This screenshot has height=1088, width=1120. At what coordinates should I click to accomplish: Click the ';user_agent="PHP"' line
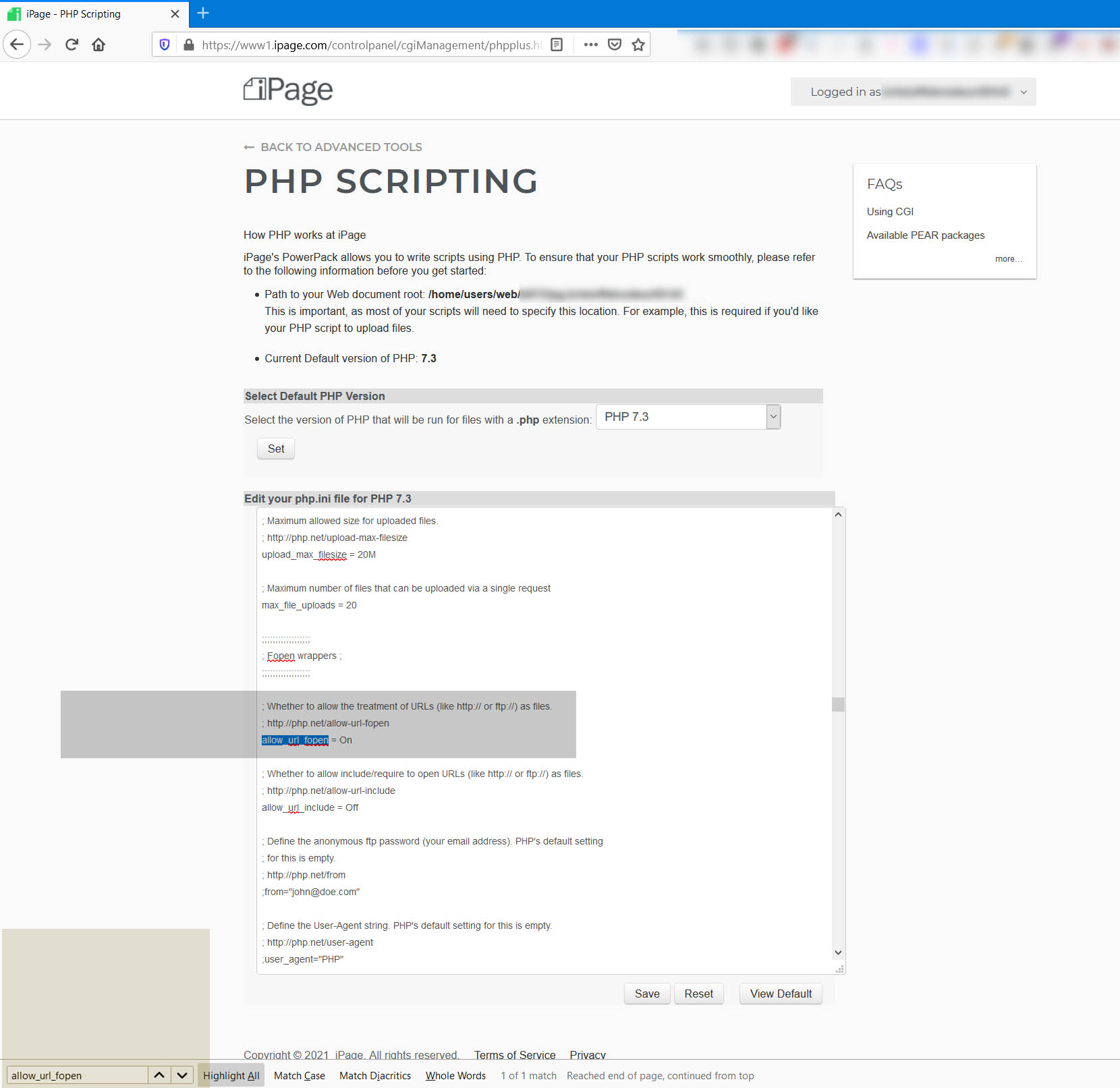coord(303,959)
